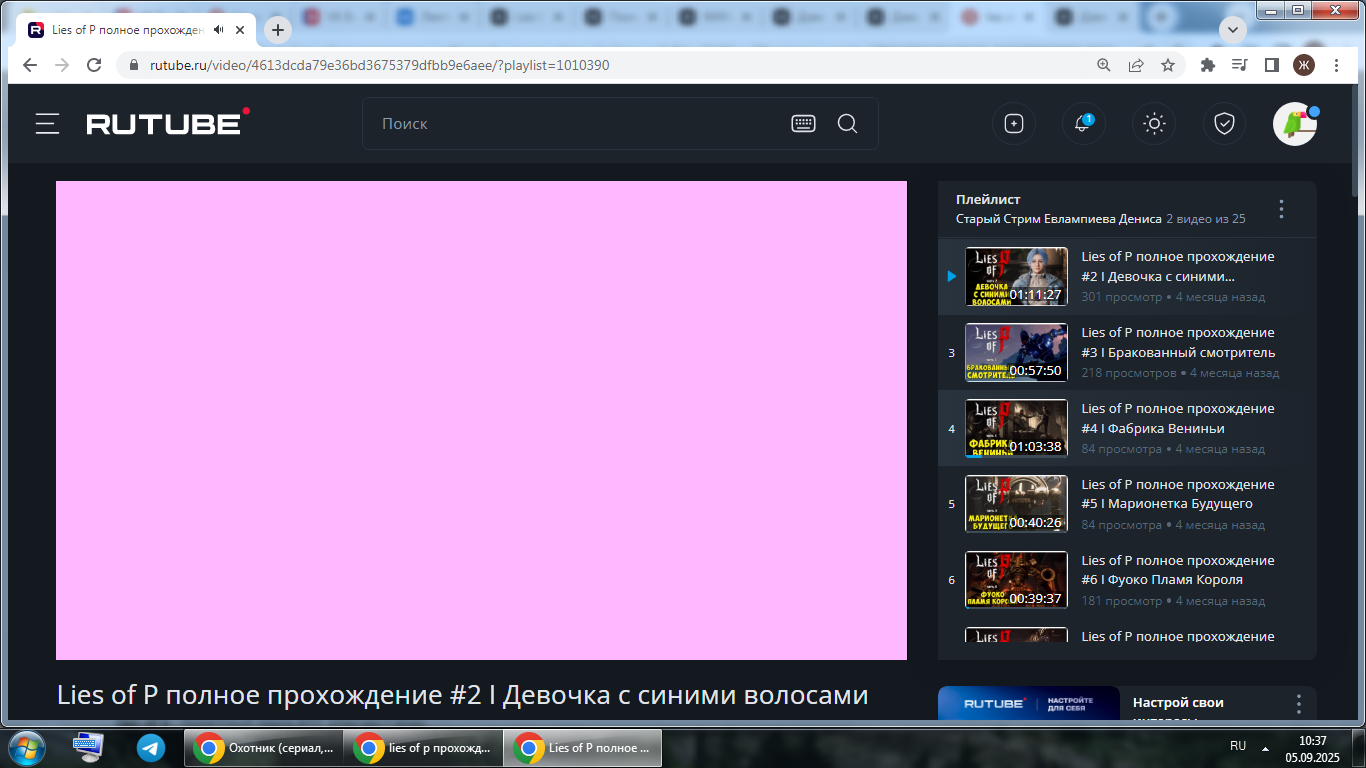Open video #3 Бракованный смотритель
Viewport: 1366px width, 768px height.
[x=1177, y=342]
